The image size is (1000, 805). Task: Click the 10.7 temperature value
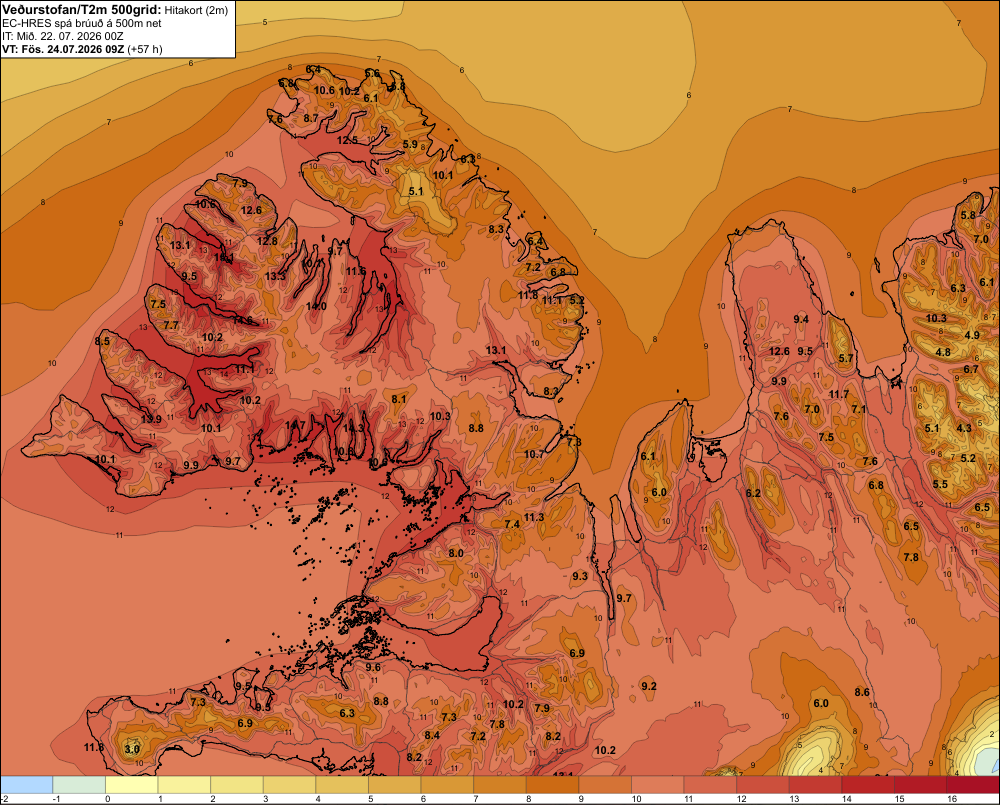tap(534, 454)
